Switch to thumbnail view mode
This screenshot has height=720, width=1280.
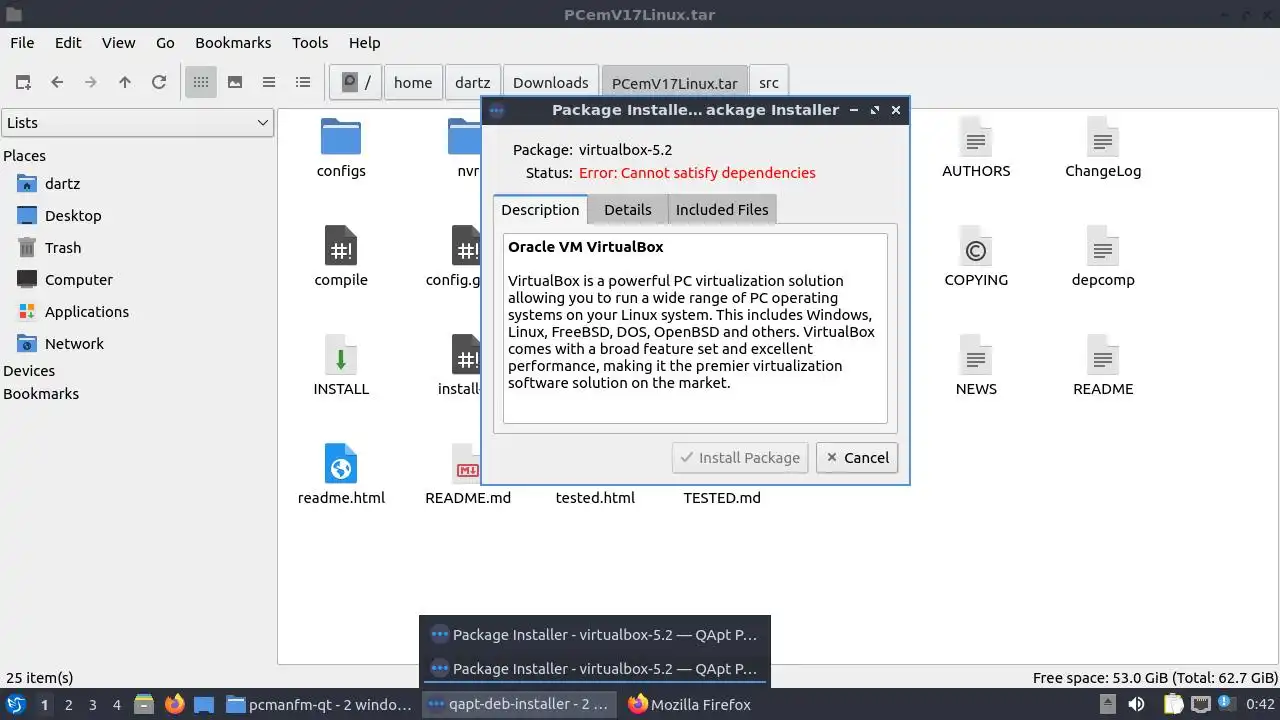point(235,82)
